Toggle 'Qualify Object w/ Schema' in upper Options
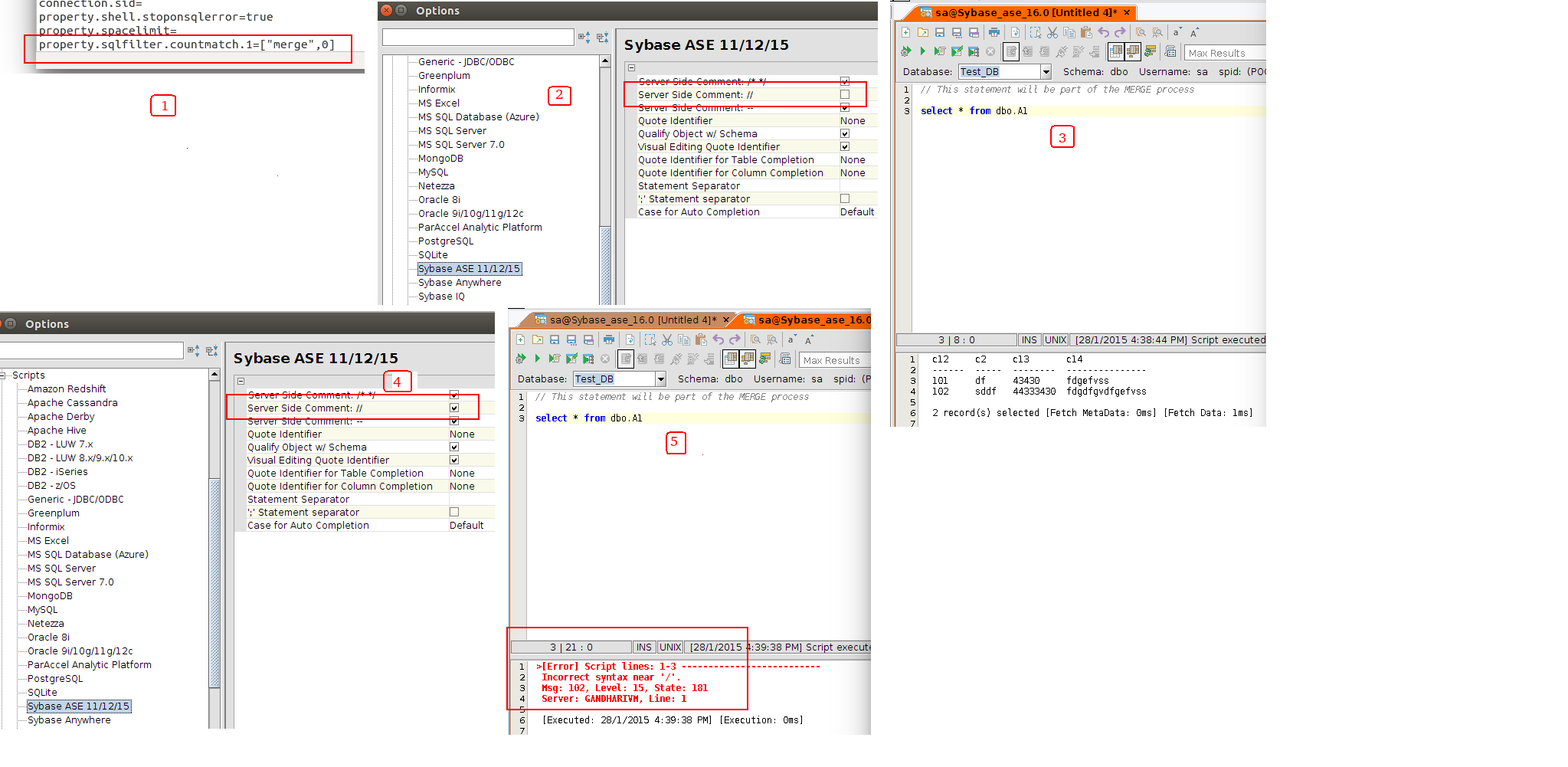The width and height of the screenshot is (1568, 767). coord(845,133)
